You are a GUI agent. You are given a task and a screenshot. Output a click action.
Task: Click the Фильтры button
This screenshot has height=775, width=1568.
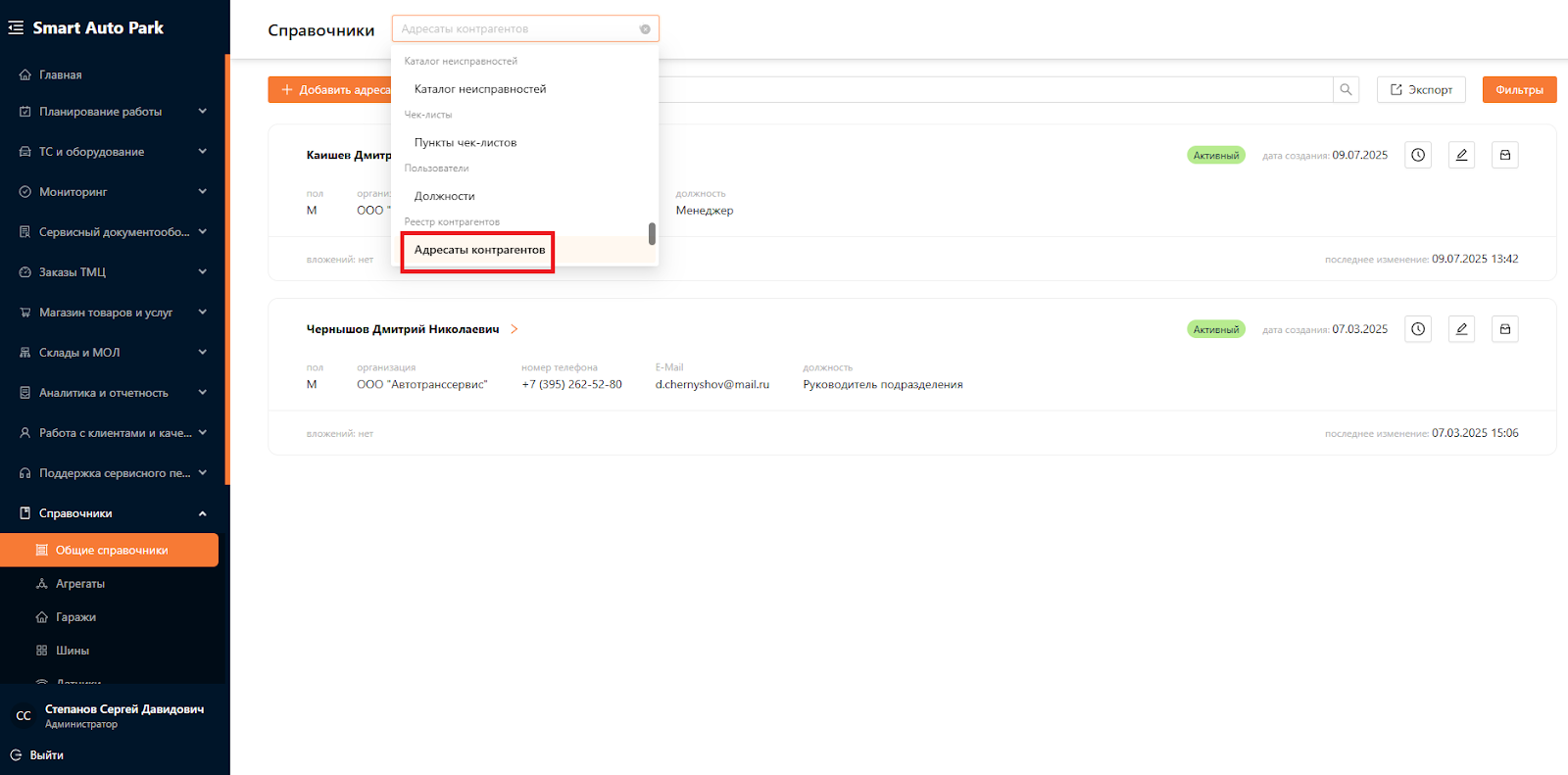pos(1518,90)
